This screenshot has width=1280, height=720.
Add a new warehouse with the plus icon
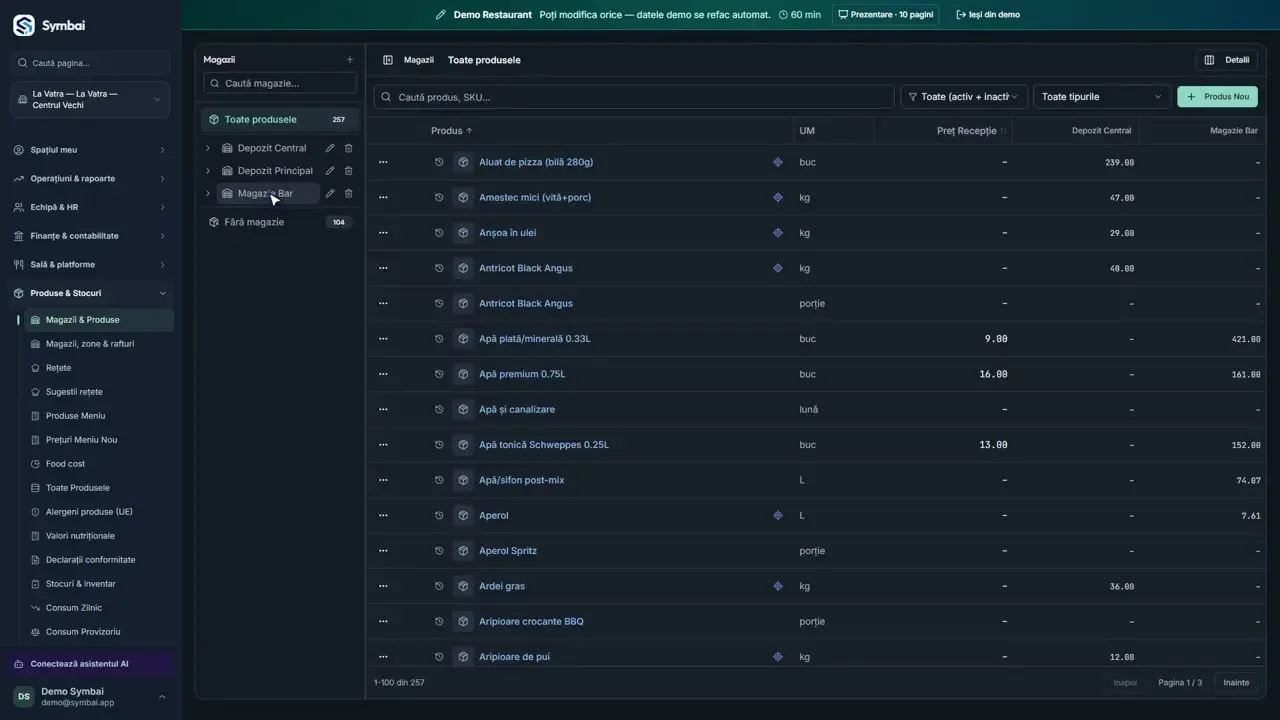pyautogui.click(x=349, y=60)
